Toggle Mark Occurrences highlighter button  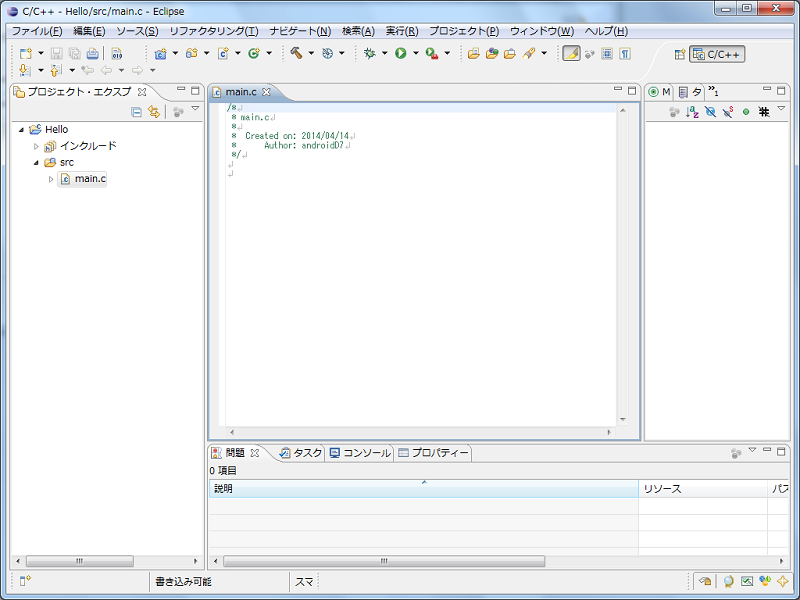[570, 53]
